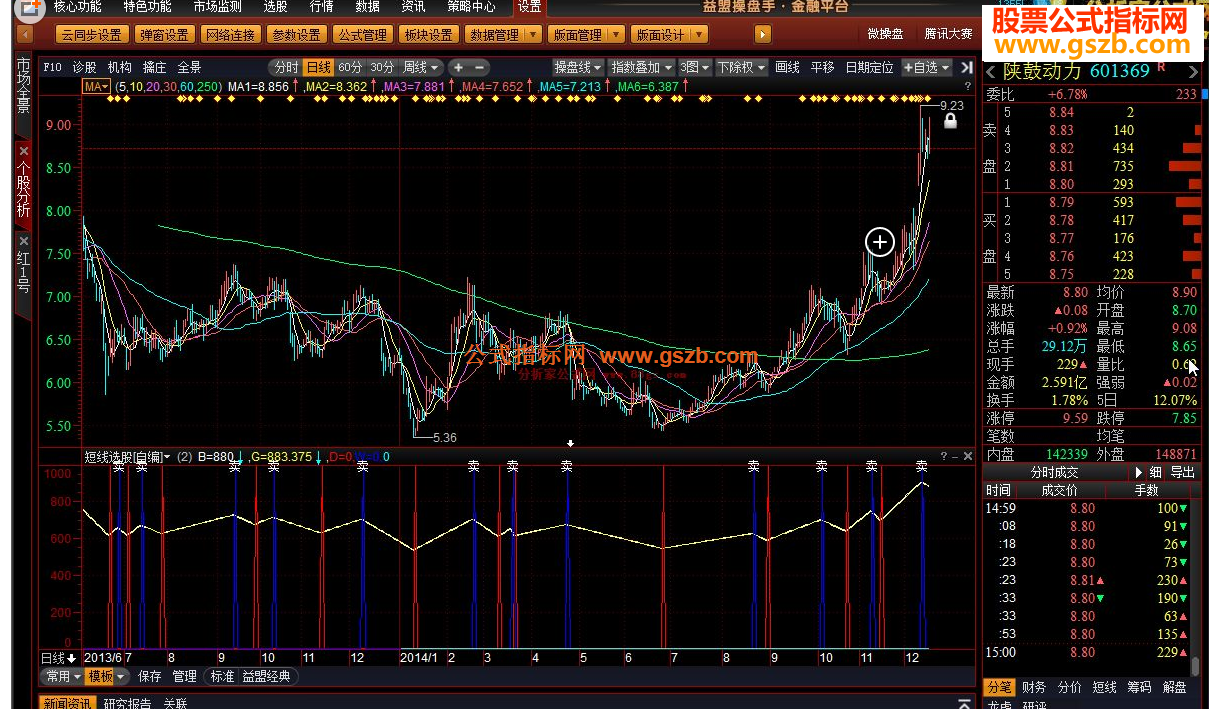
Task: Click the skip-to-end arrow icon after 自选
Action: pyautogui.click(x=966, y=67)
